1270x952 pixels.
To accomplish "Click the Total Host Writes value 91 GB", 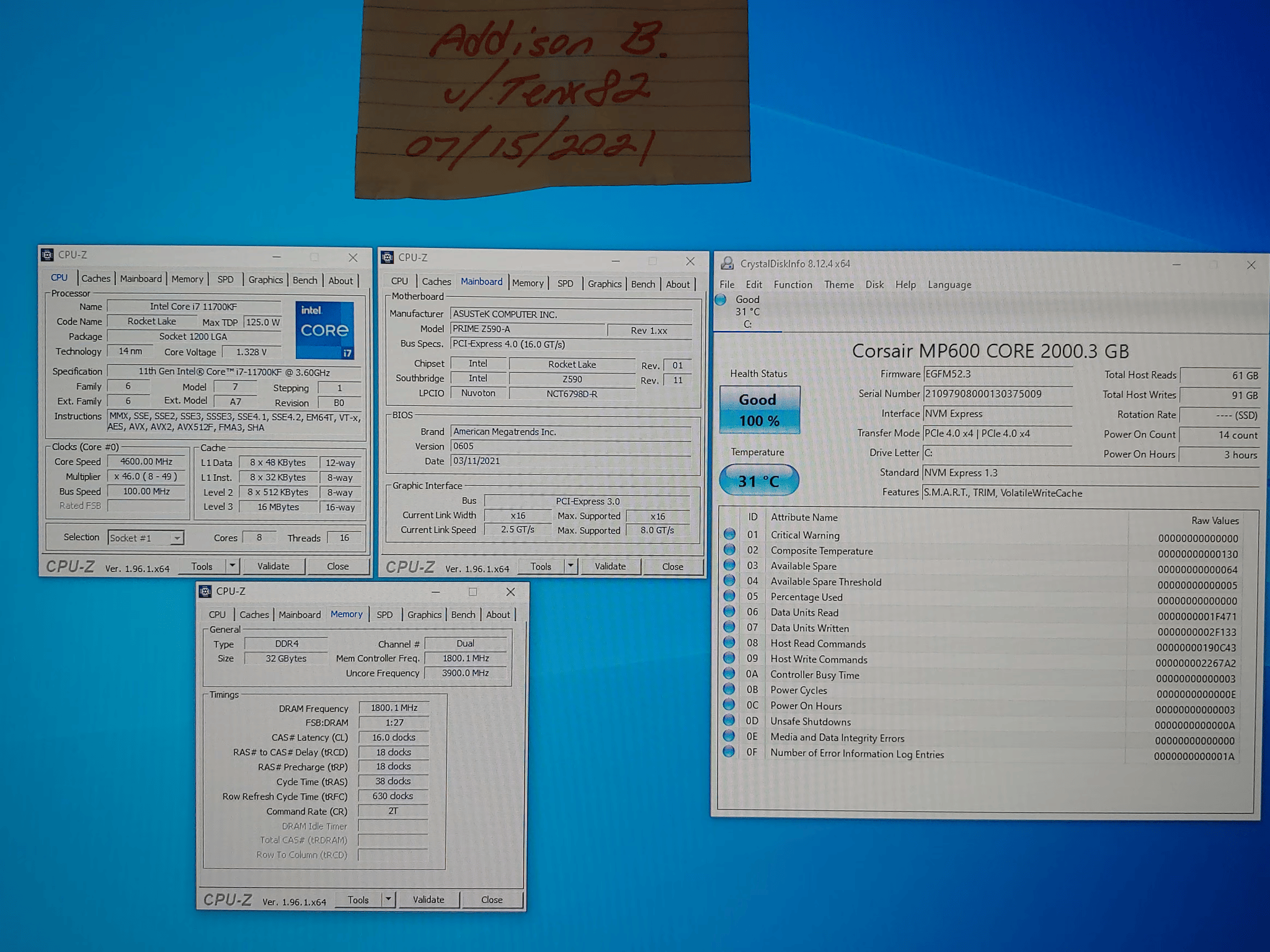I will tap(1220, 395).
